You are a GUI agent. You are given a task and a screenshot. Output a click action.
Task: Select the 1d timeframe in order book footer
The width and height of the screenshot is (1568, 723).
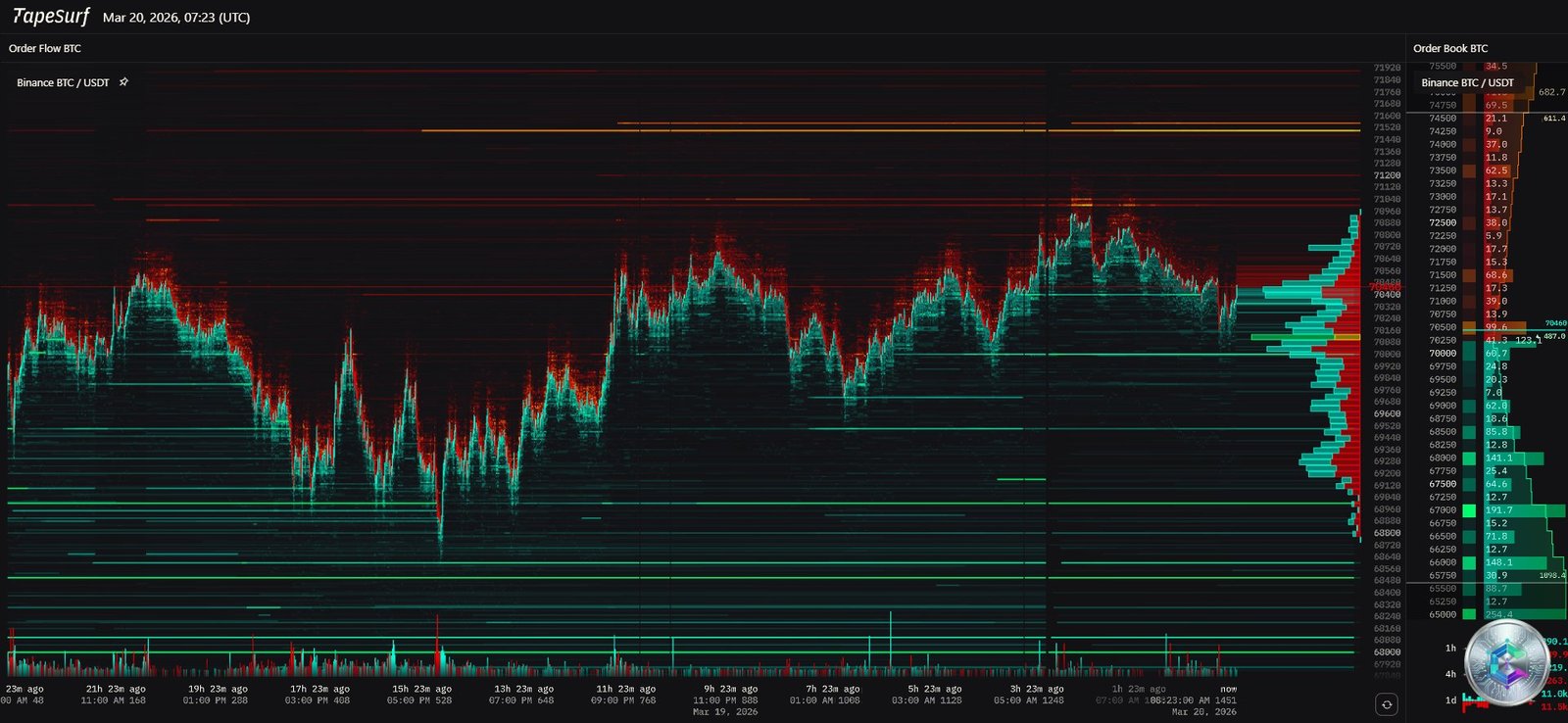(1450, 700)
